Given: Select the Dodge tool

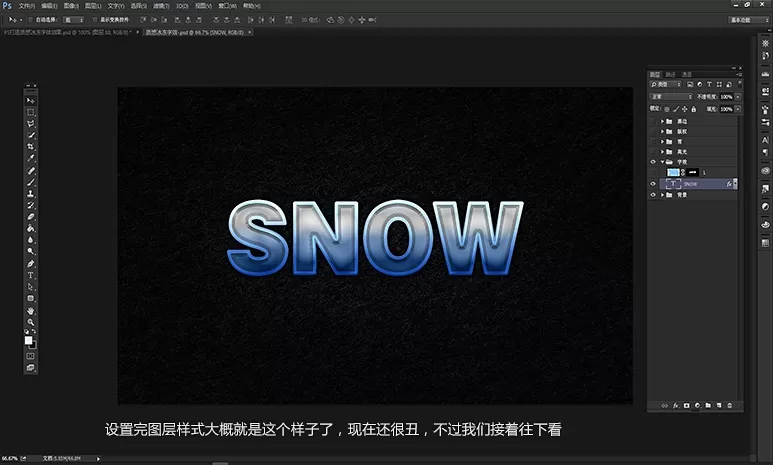Looking at the screenshot, I should [31, 251].
